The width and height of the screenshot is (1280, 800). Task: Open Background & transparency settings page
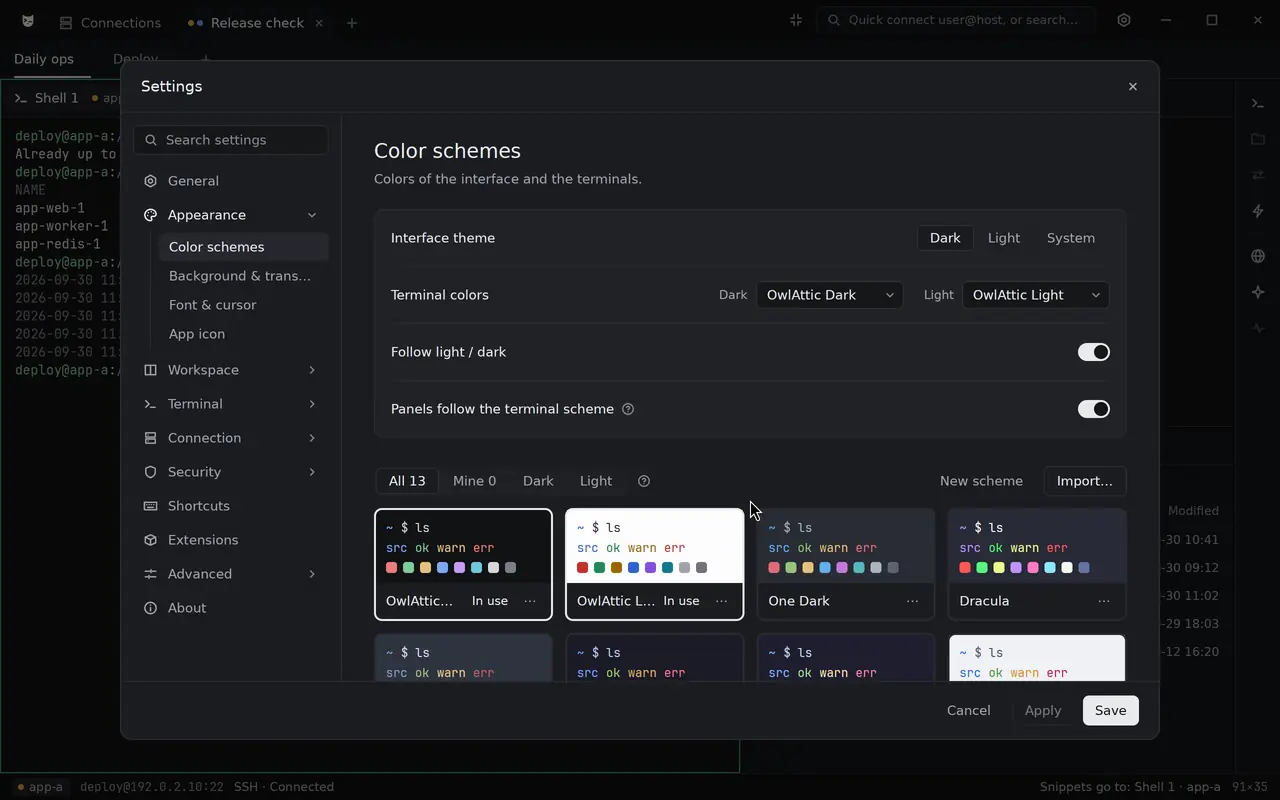[x=243, y=276]
